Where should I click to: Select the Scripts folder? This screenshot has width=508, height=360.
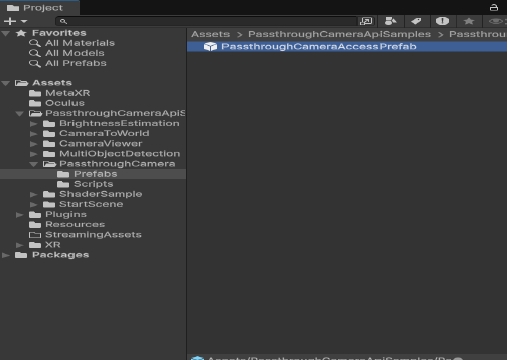[93, 184]
